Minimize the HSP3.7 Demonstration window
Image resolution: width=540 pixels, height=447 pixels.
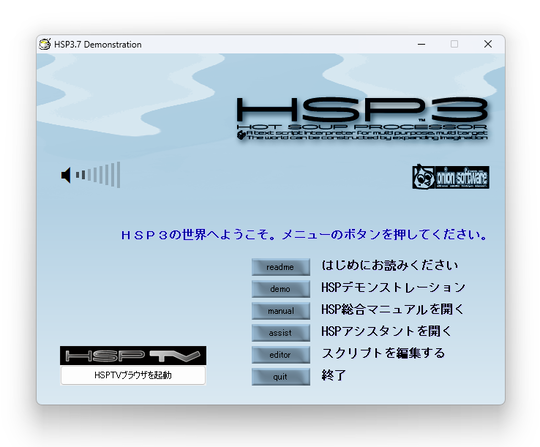point(422,44)
